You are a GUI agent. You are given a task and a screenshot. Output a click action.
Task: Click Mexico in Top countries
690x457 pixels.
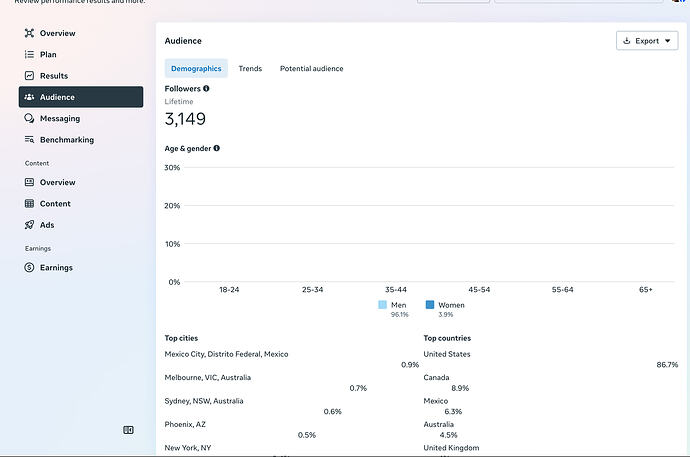point(436,401)
